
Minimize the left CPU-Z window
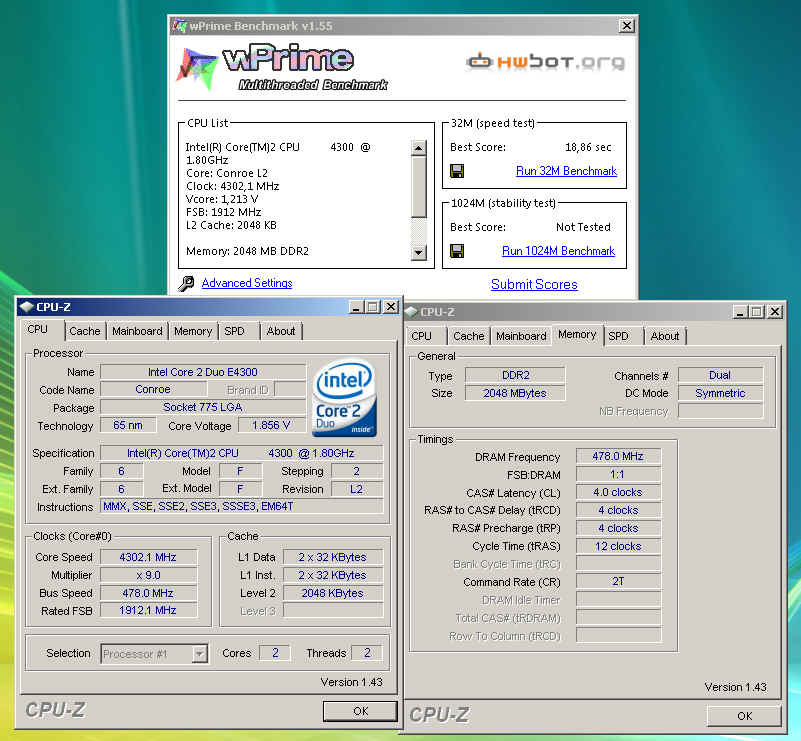[356, 306]
